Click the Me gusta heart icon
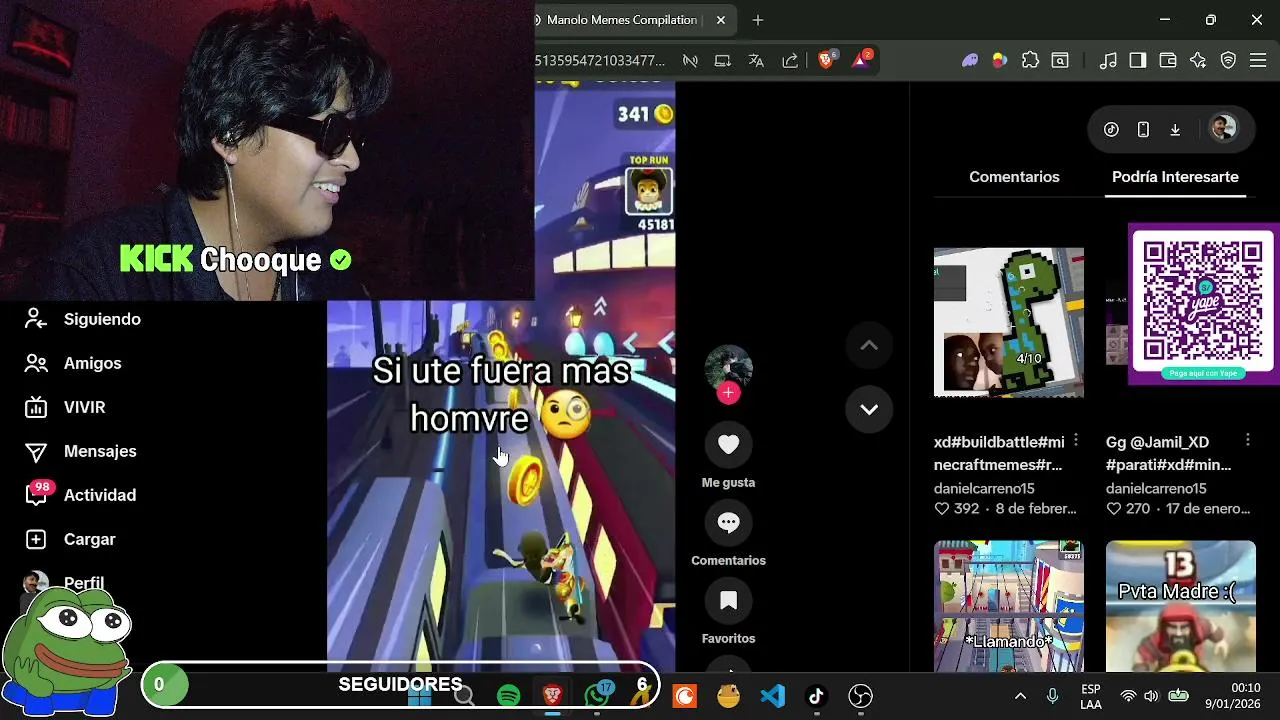1280x720 pixels. [728, 444]
